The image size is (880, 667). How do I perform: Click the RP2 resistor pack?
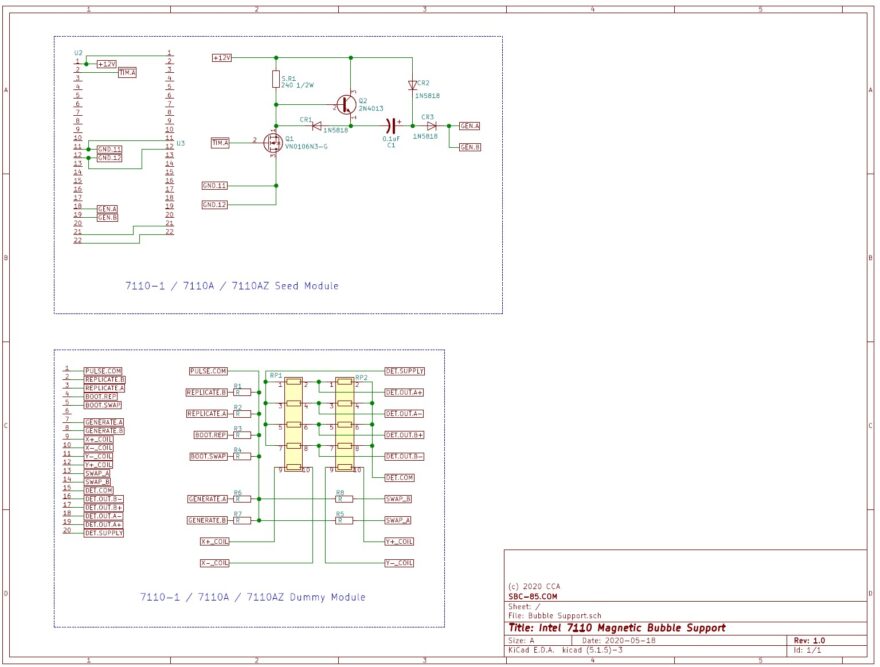tap(346, 425)
